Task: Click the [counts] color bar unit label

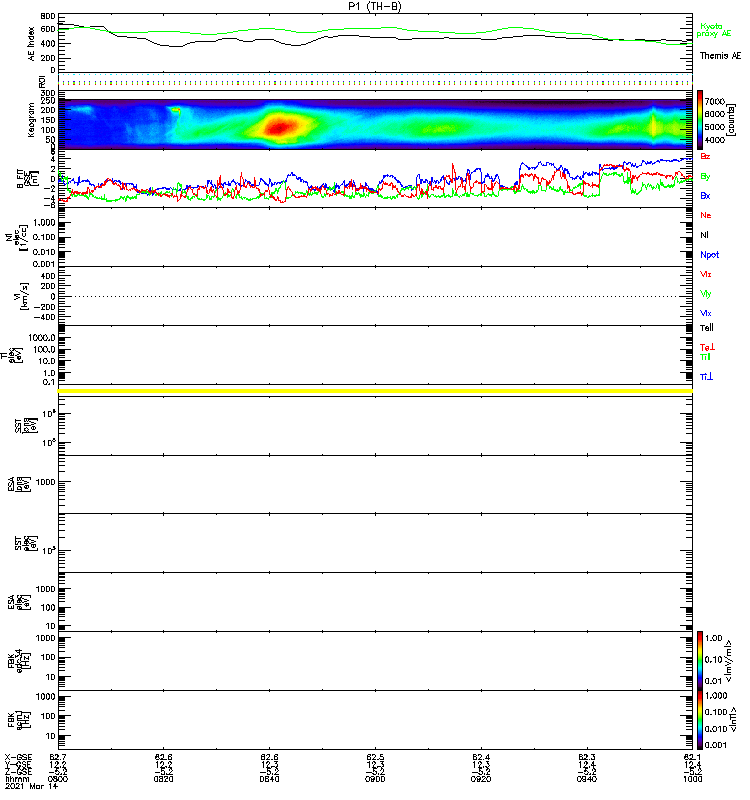Action: [x=731, y=119]
